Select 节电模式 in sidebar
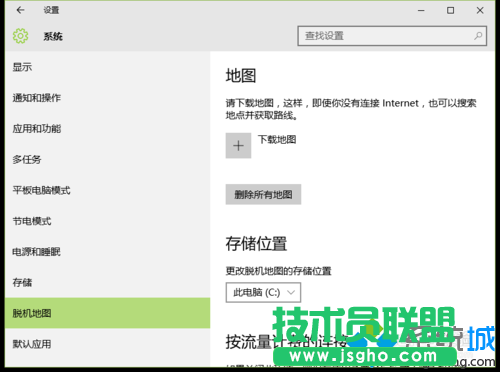500x372 pixels. pyautogui.click(x=107, y=221)
